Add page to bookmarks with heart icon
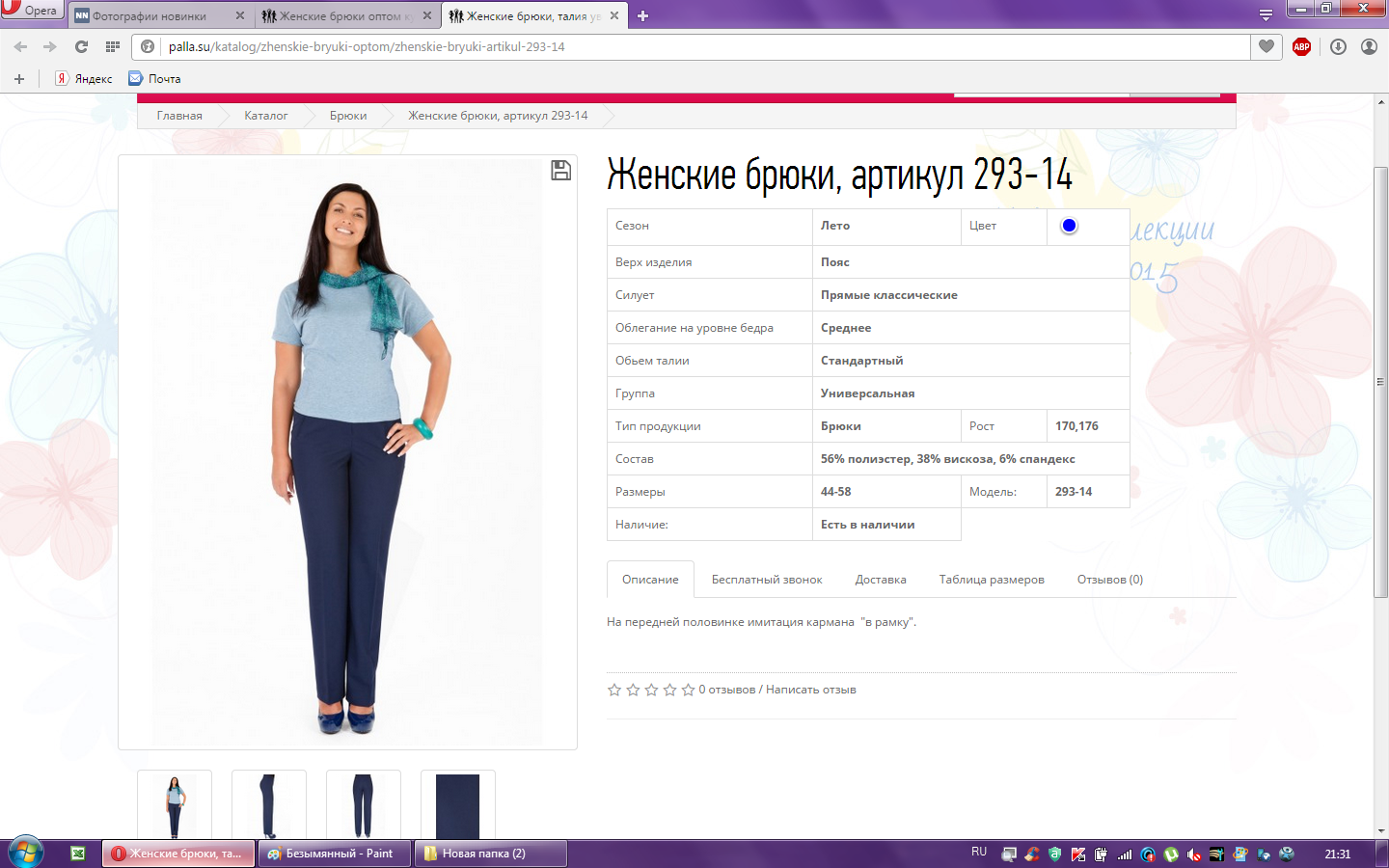Image resolution: width=1389 pixels, height=868 pixels. 1266,46
